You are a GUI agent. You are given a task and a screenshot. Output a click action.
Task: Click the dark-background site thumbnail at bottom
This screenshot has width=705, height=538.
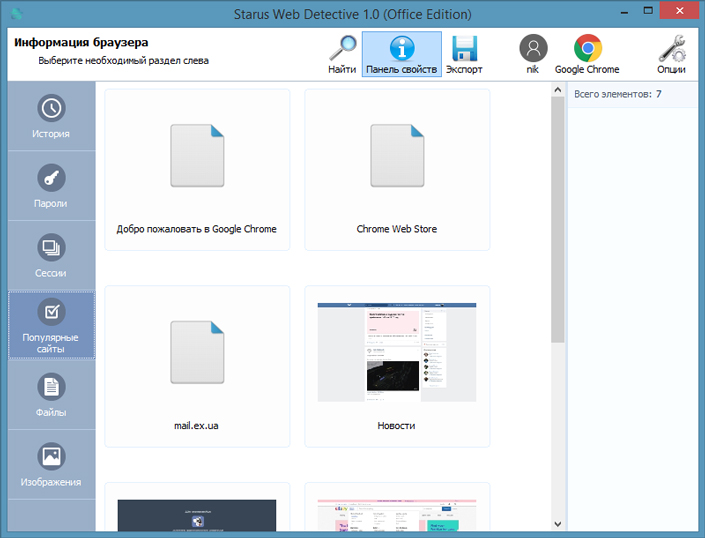pos(197,515)
